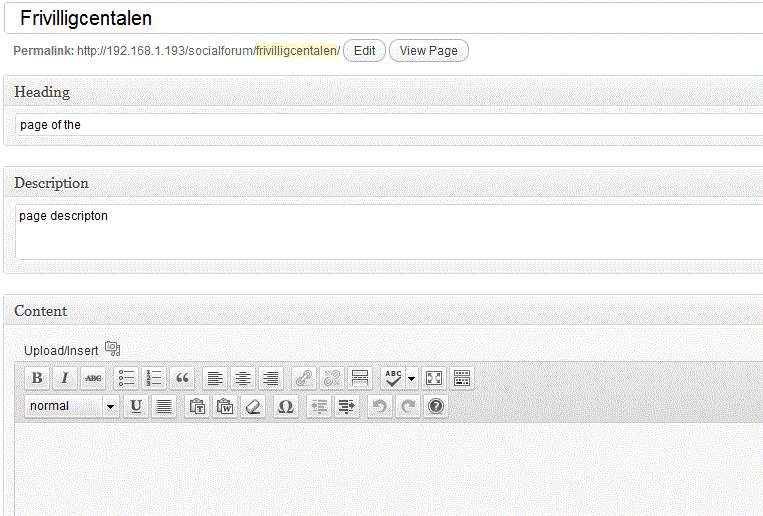
Task: Click the Description textarea with 'page descripton'
Action: point(389,232)
